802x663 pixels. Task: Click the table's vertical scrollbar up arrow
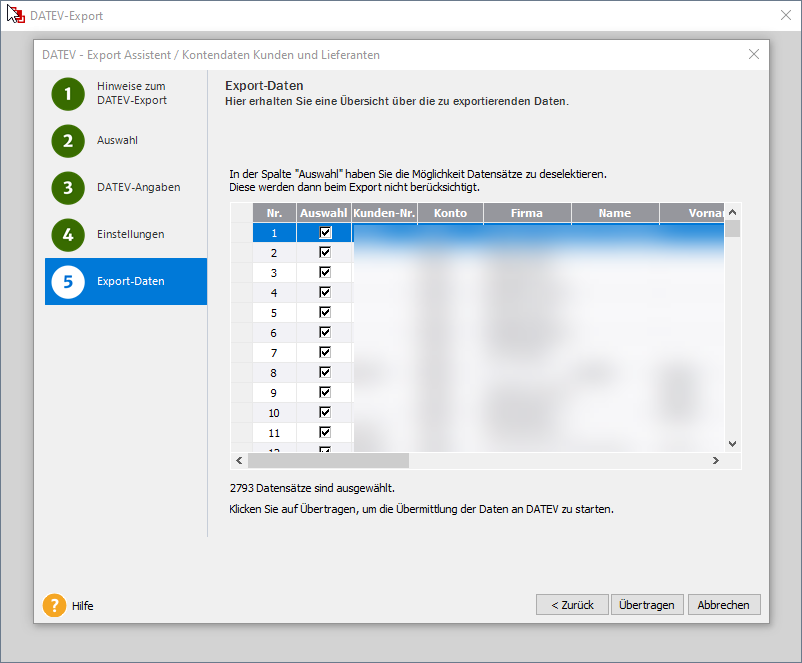732,212
